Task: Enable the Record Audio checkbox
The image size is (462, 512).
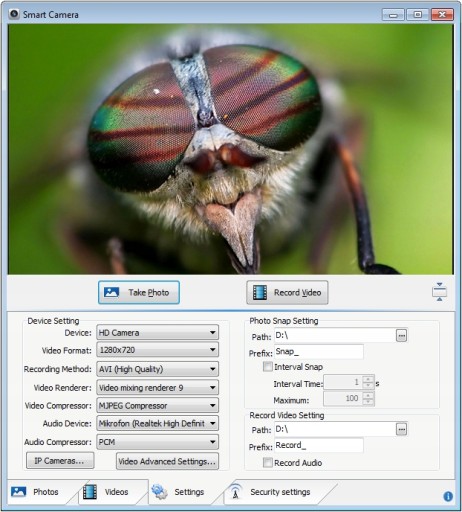Action: point(268,463)
